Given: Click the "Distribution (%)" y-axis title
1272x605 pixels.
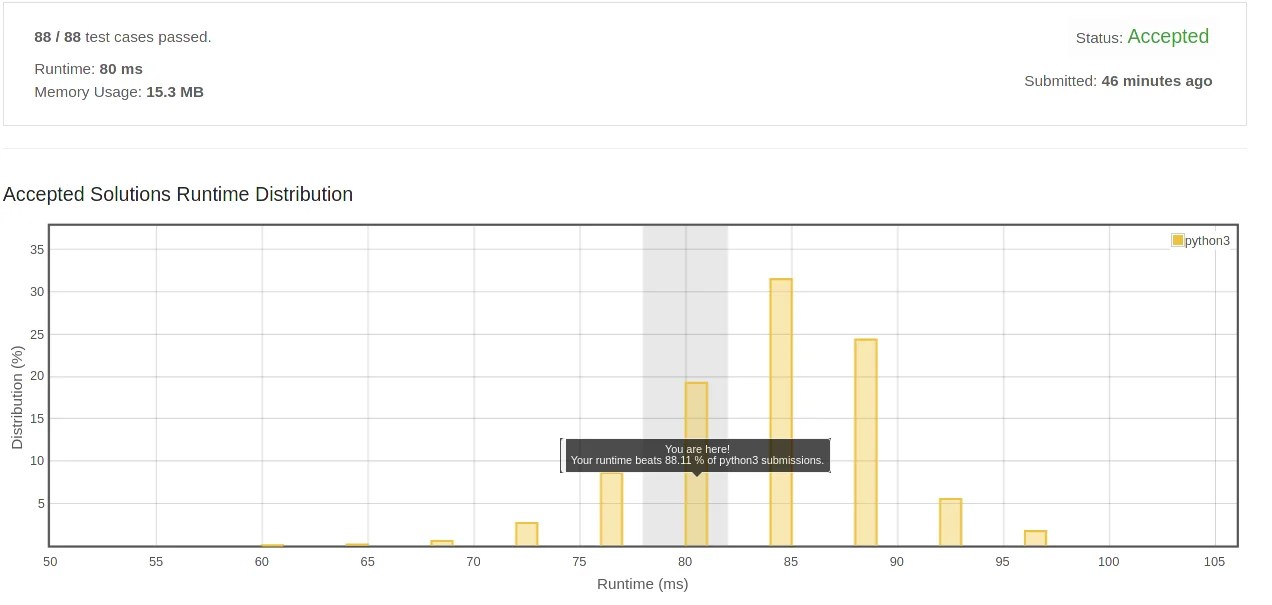Looking at the screenshot, I should (17, 397).
